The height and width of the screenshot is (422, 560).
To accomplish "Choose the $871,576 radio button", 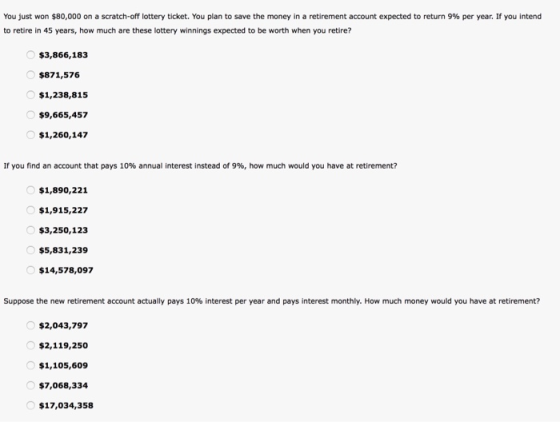I will 31,75.
